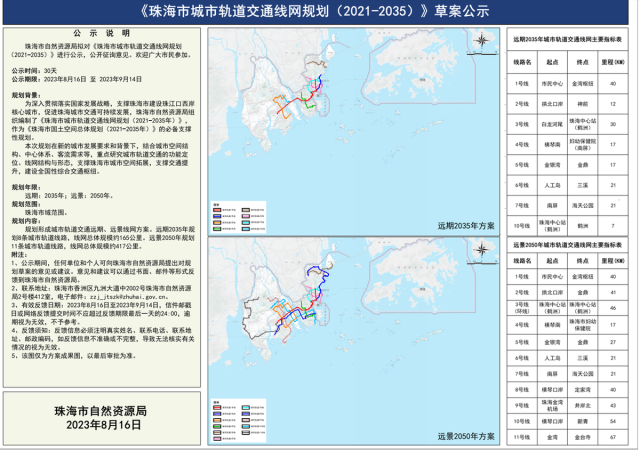640x450 pixels.
Task: Click 南屏 cell in the 2050 table
Action: point(552,374)
